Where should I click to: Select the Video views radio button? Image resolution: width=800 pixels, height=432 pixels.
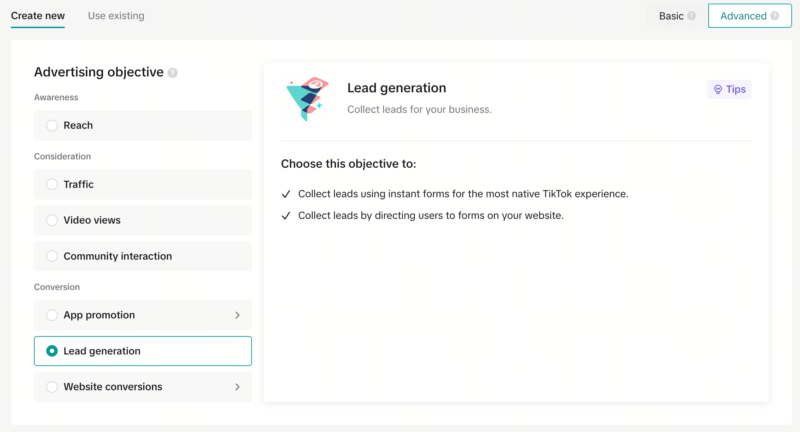(52, 220)
